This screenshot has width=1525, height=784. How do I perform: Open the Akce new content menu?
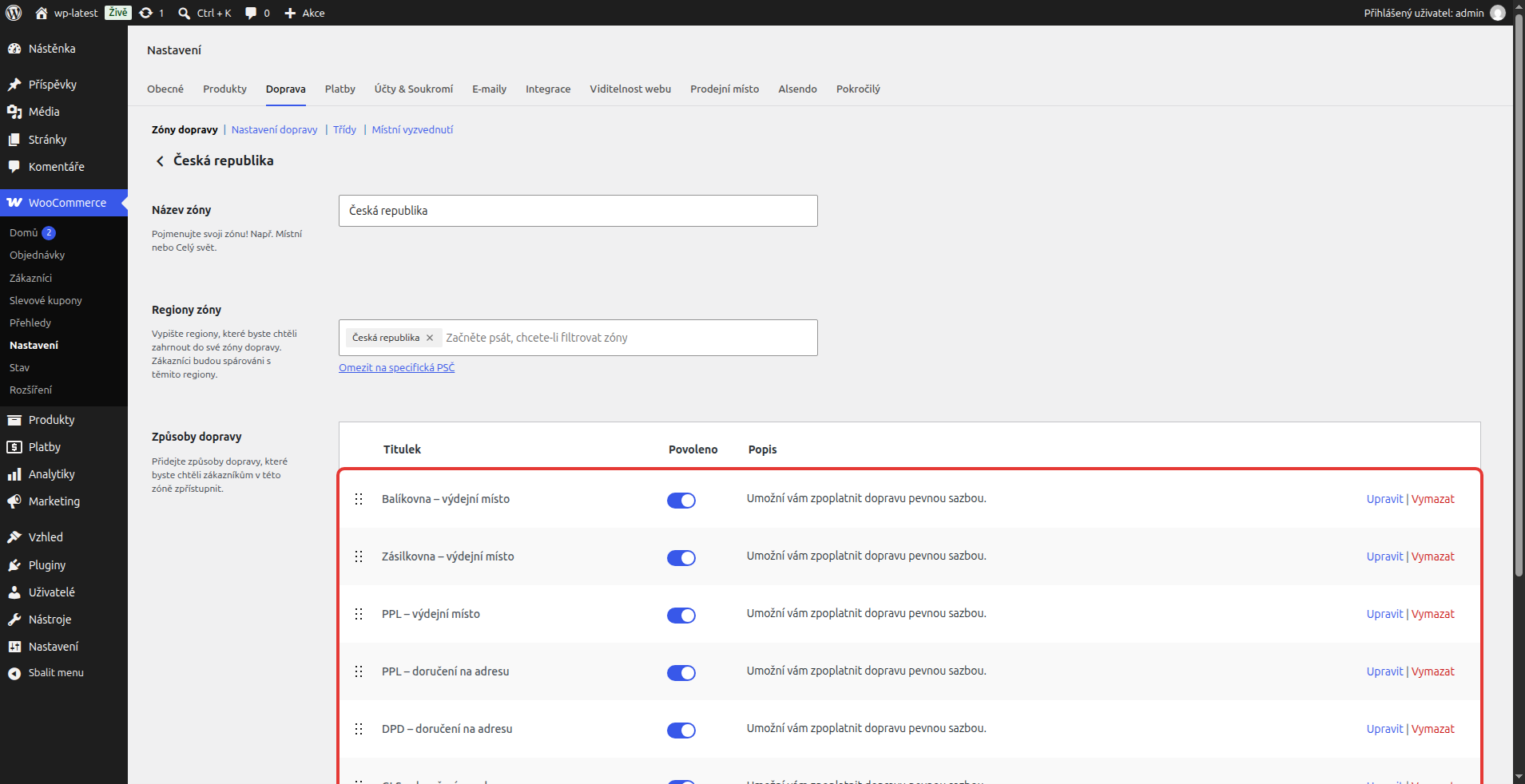click(304, 13)
